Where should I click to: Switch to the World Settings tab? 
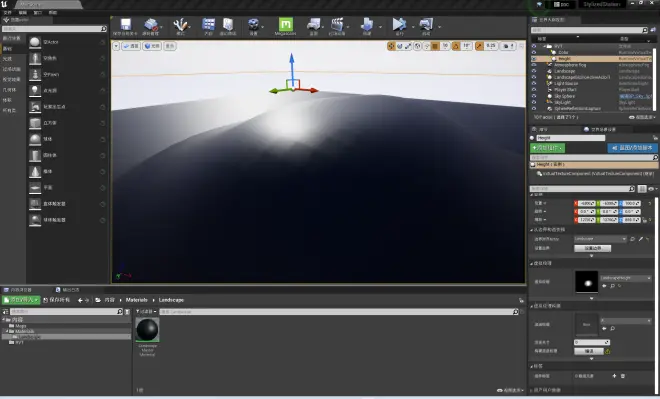[600, 129]
